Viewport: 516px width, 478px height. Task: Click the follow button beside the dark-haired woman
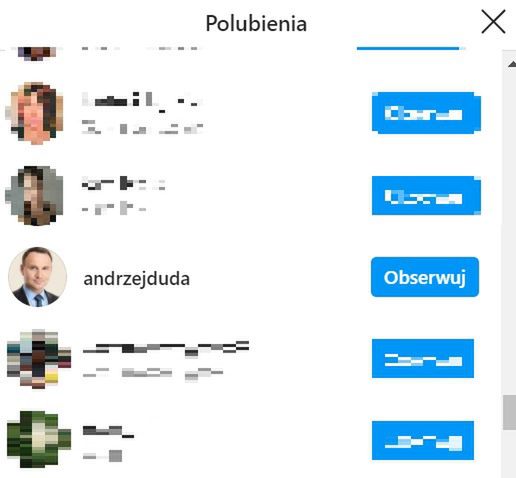point(426,113)
